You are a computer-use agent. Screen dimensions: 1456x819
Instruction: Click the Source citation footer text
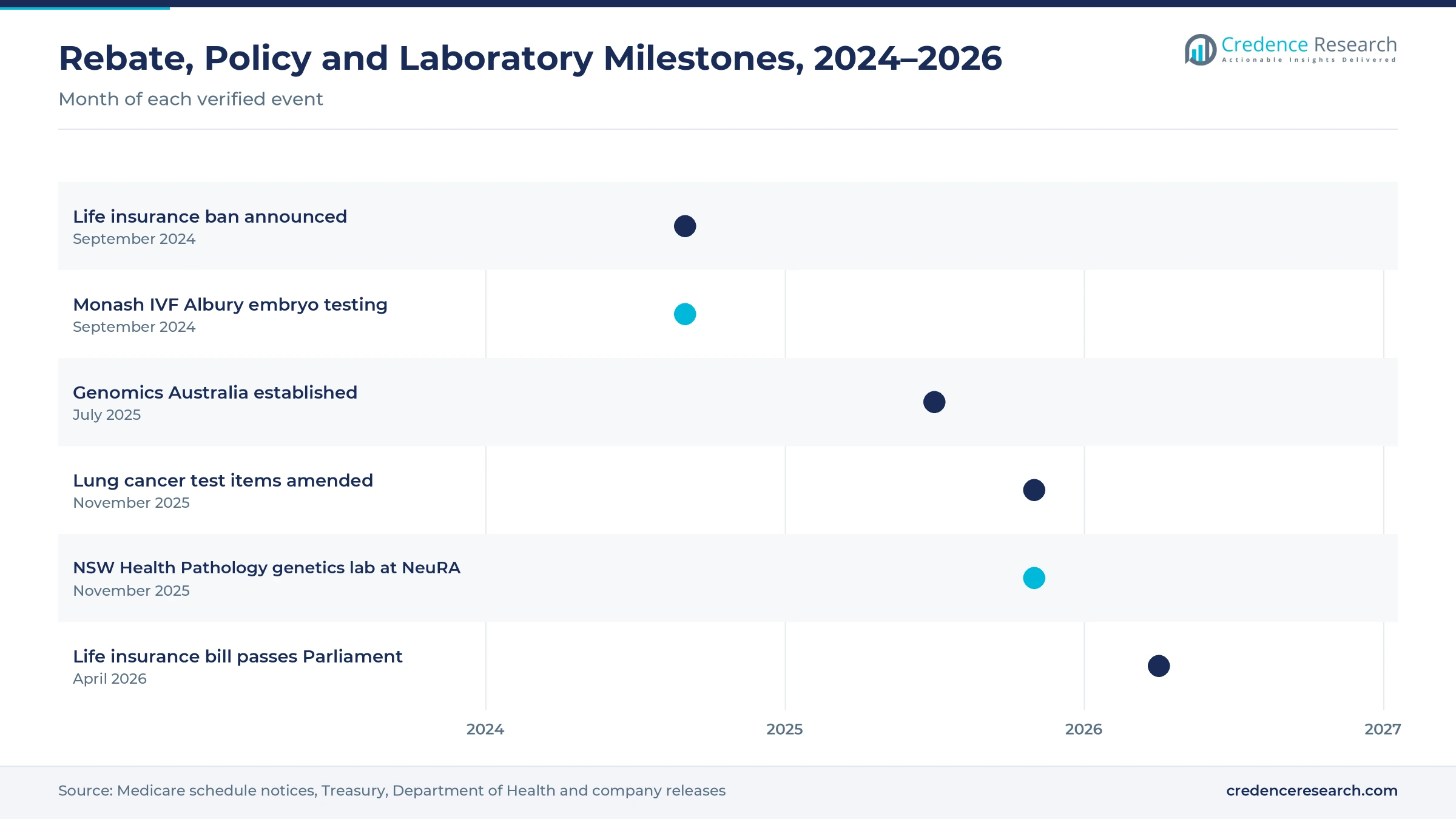click(392, 790)
